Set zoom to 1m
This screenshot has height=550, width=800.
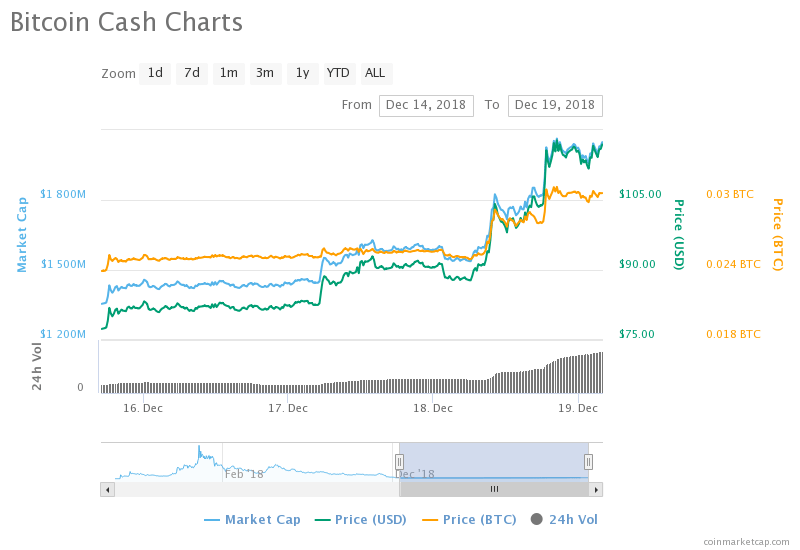(x=229, y=73)
